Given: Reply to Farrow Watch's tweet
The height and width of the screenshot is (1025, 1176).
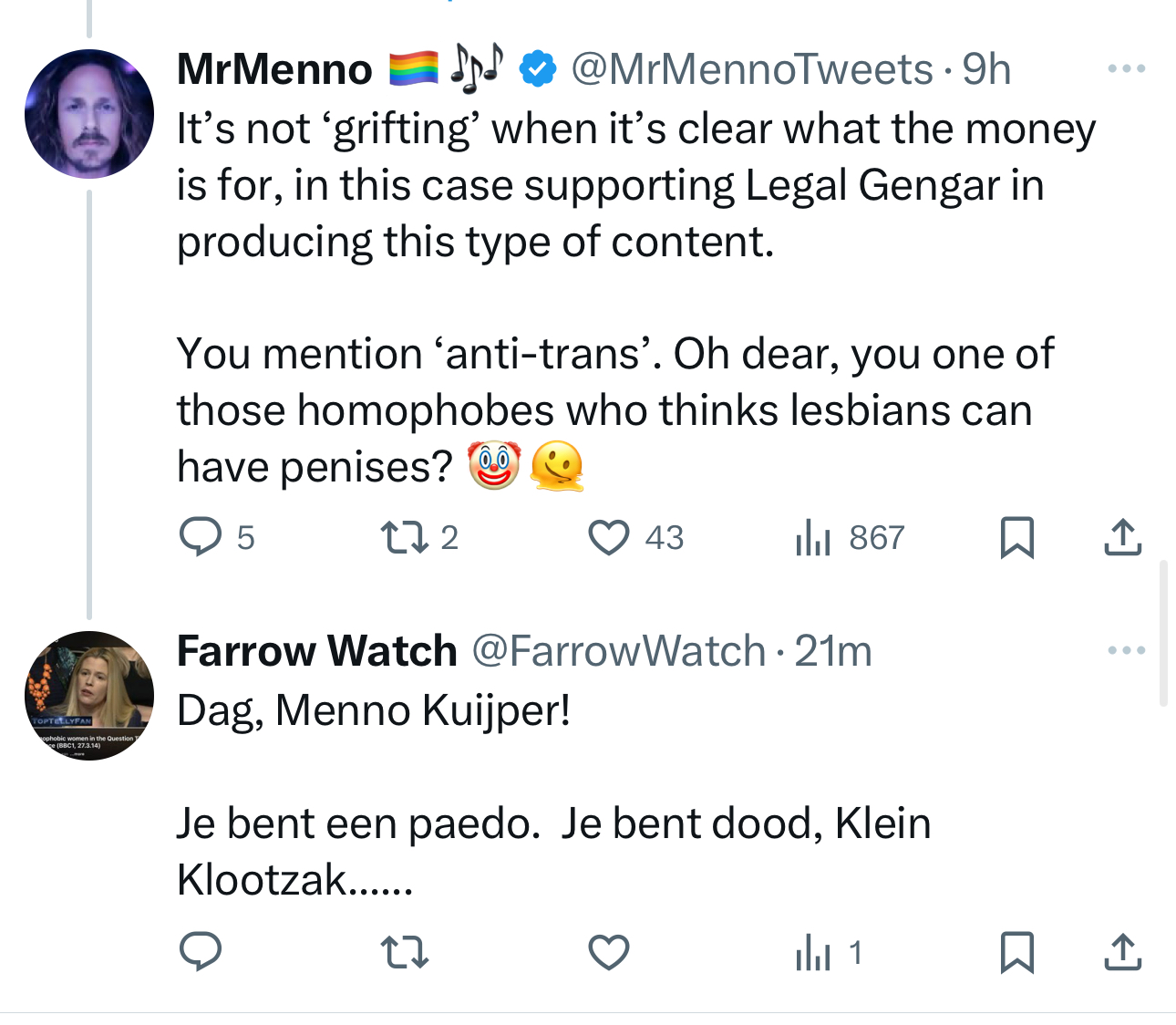Looking at the screenshot, I should pos(201,953).
